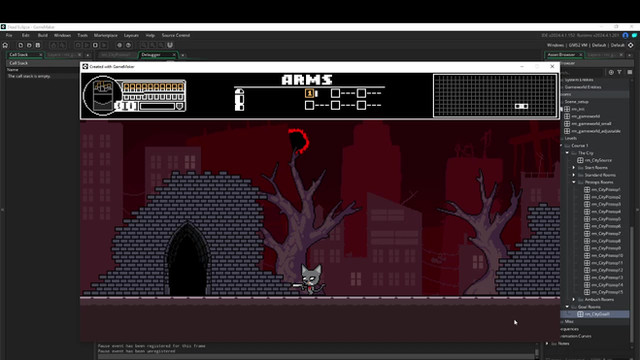The image size is (640, 360).
Task: Click the Home start page icon
Action: coord(5,45)
